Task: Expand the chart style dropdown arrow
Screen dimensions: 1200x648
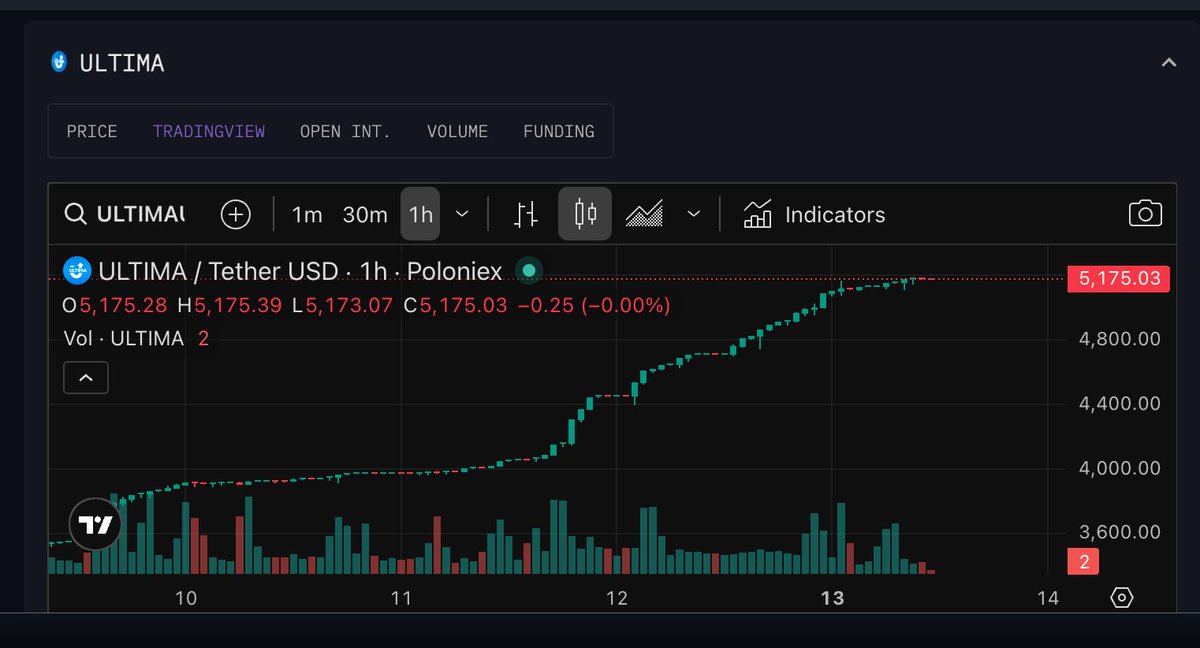Action: tap(694, 214)
